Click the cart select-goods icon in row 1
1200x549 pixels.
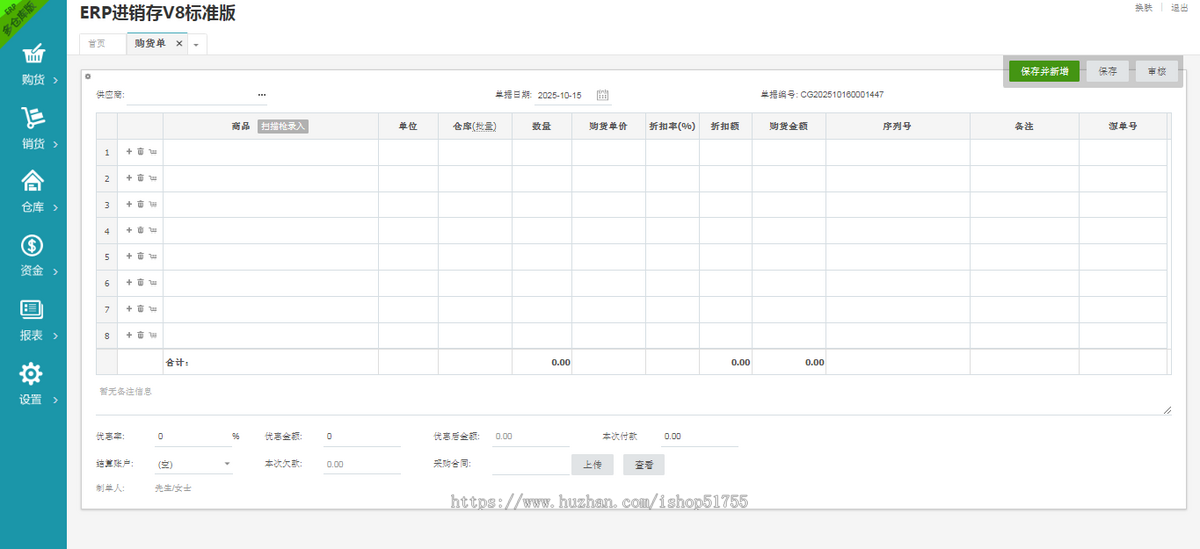point(153,152)
